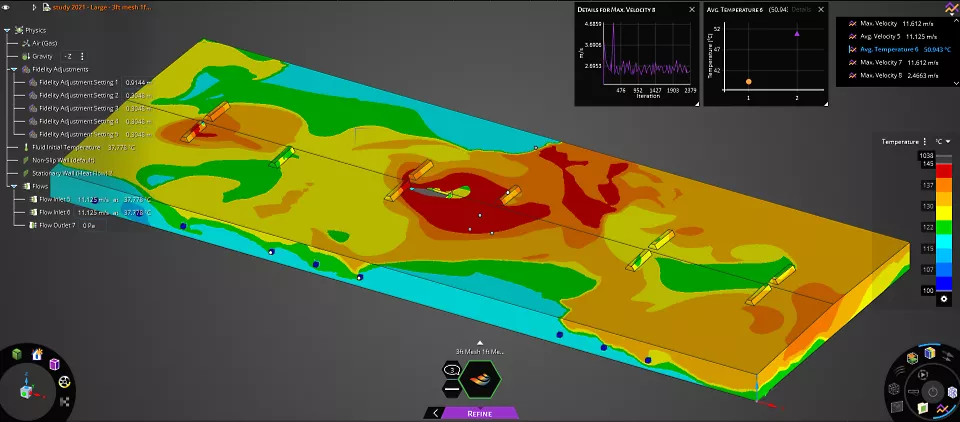Click the green box icon in results wheel
This screenshot has width=960, height=422.
(923, 409)
